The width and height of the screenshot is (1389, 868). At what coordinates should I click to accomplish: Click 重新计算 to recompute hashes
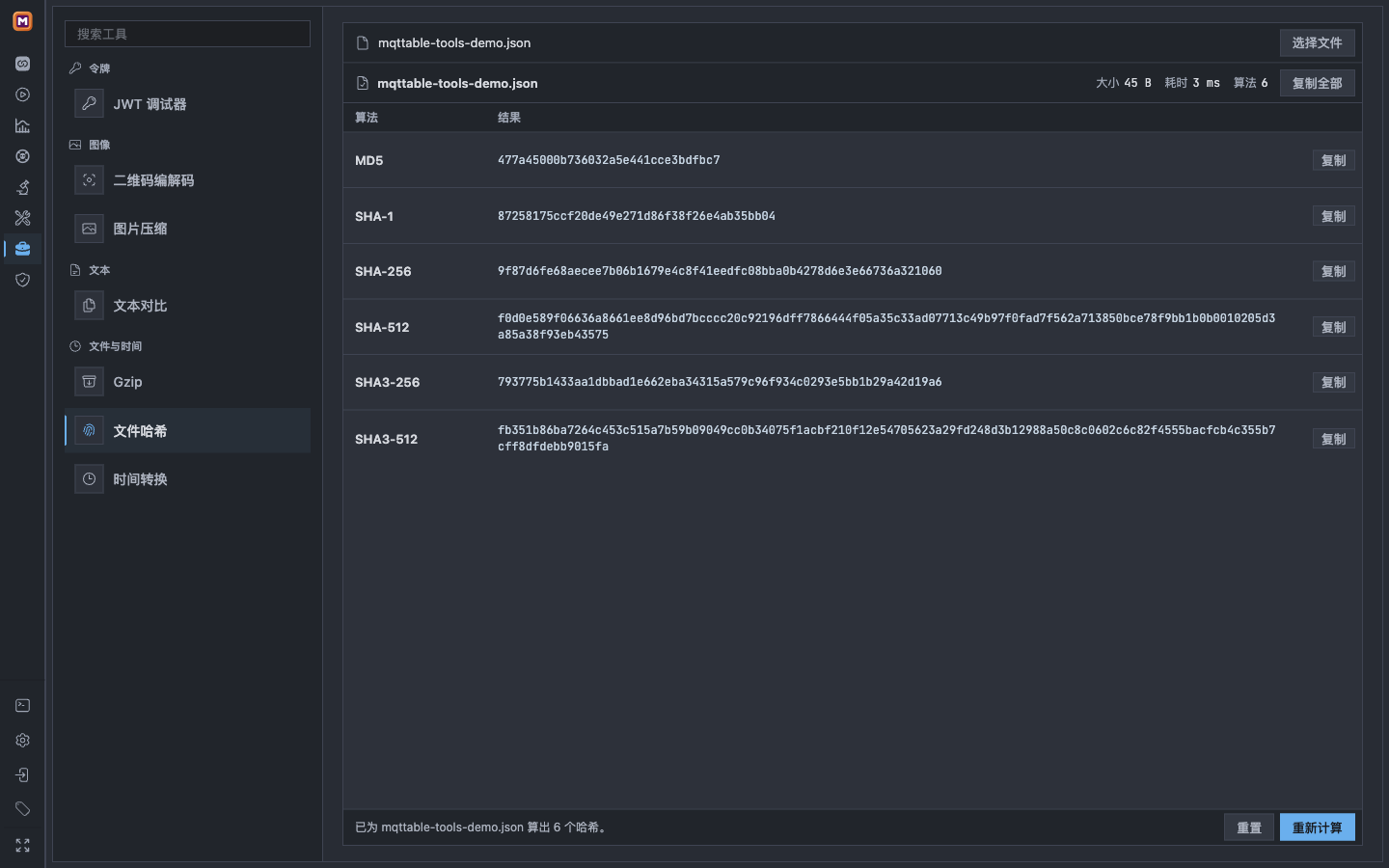[1317, 827]
